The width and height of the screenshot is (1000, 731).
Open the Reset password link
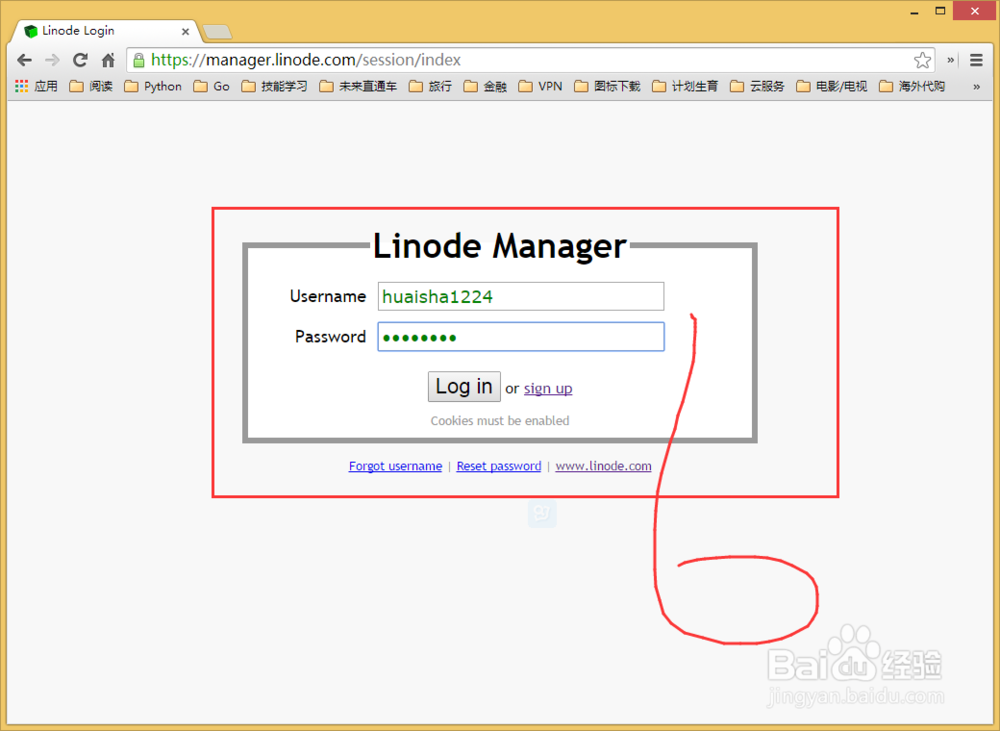coord(499,466)
